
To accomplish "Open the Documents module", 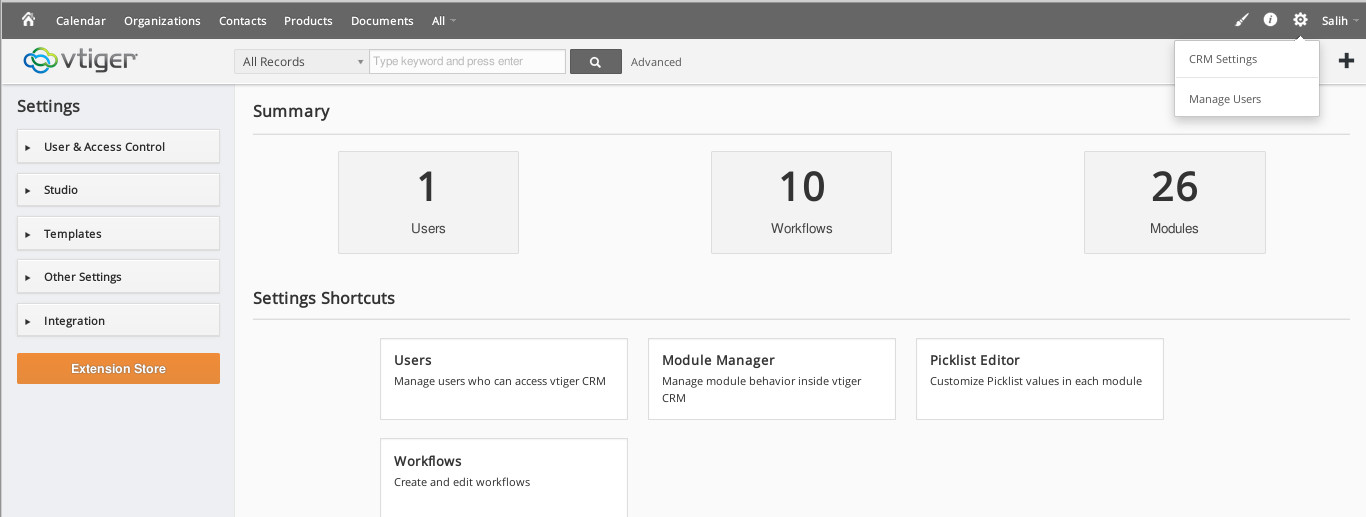I will (x=382, y=20).
